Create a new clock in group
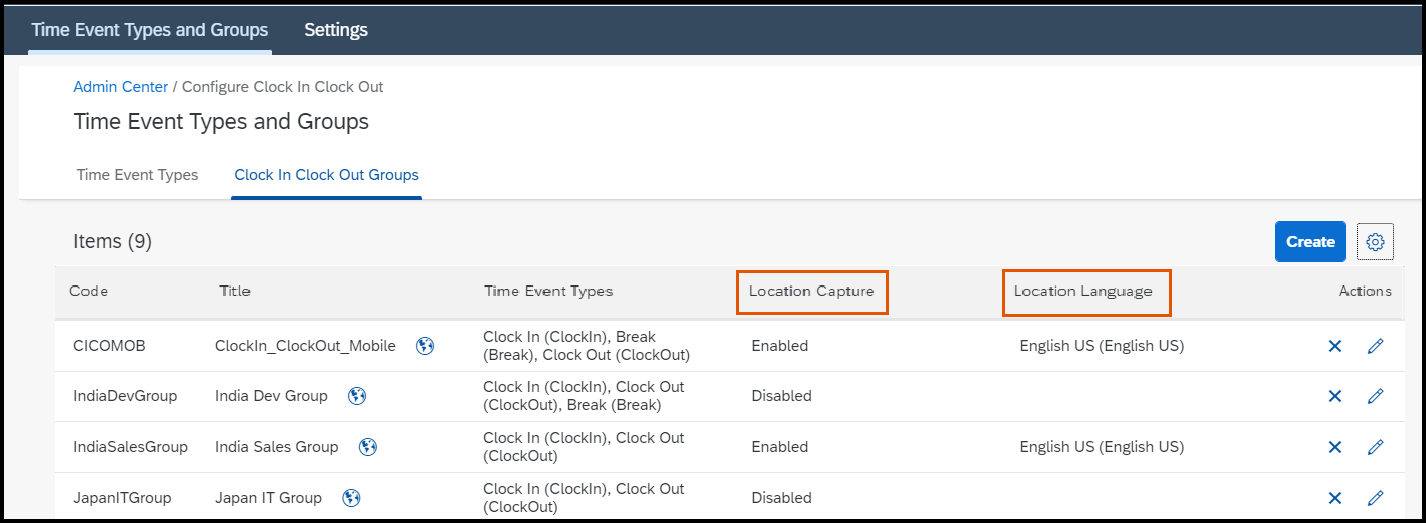 1310,242
